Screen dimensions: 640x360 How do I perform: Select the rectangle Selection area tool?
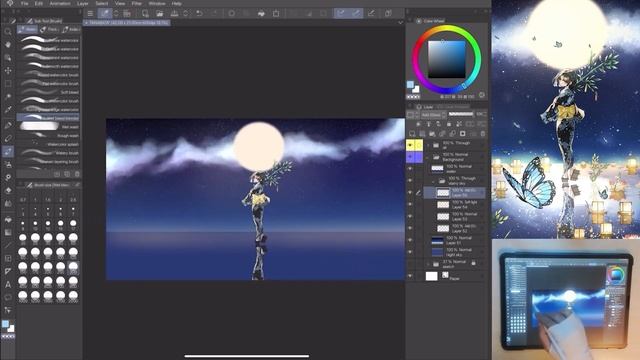pyautogui.click(x=8, y=84)
